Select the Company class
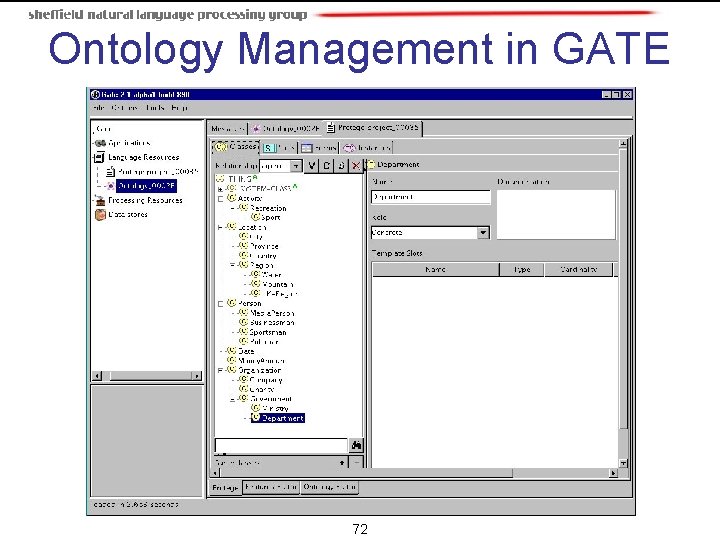 point(266,380)
